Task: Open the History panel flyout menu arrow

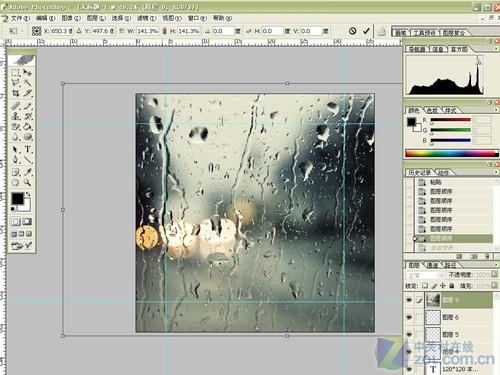Action: pyautogui.click(x=496, y=172)
